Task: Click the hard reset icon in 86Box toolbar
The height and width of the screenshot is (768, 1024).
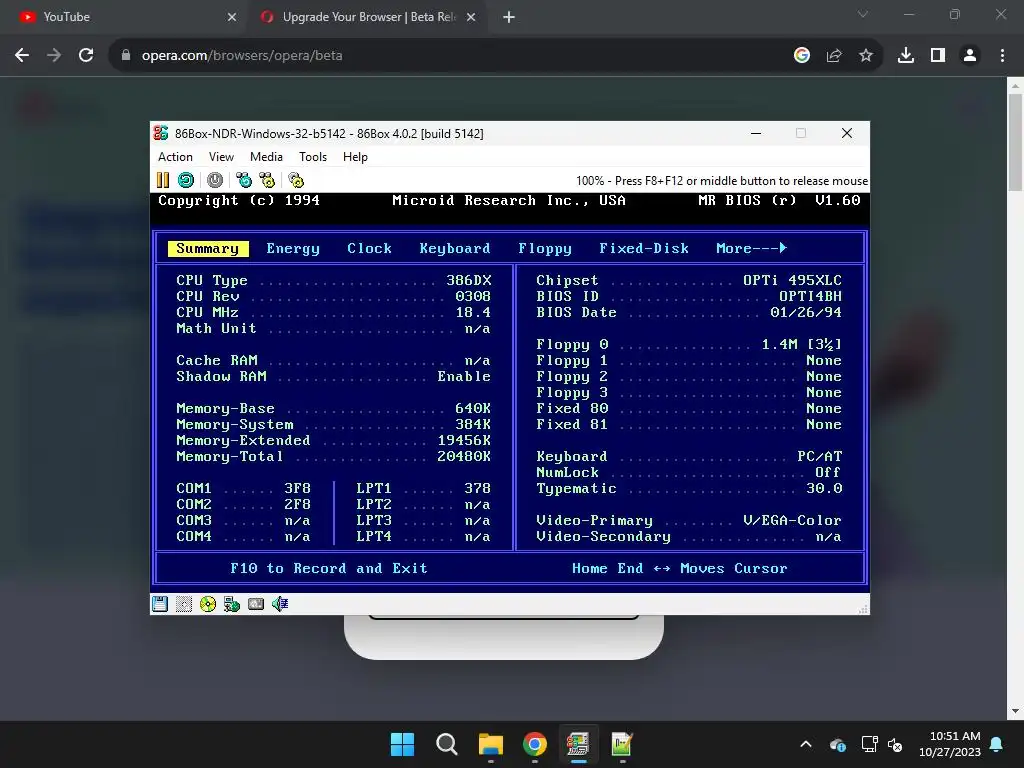Action: coord(186,180)
